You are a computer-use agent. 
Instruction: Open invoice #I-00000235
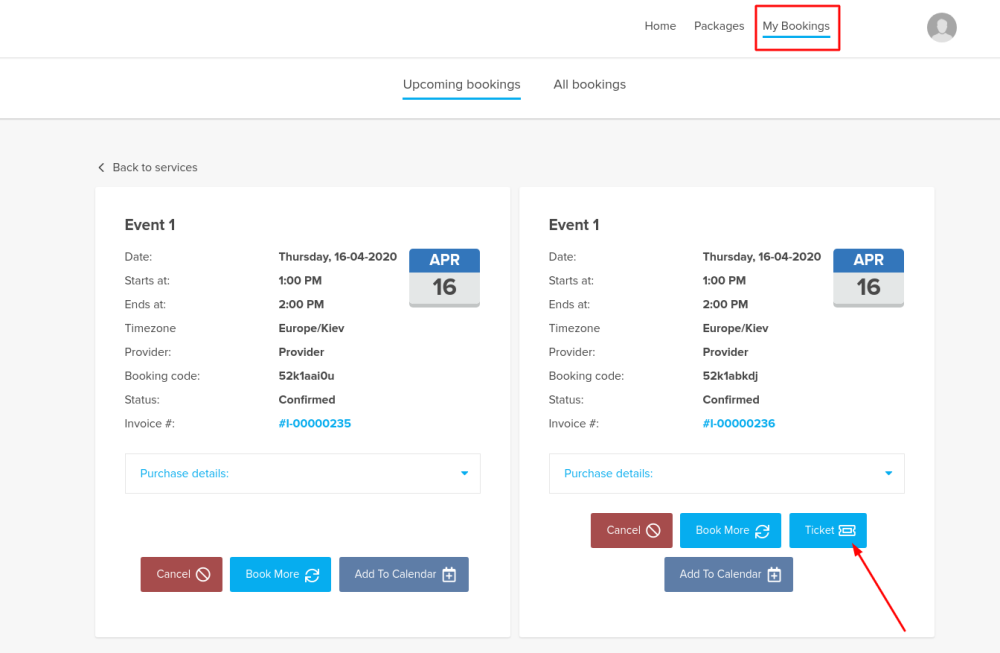(314, 424)
